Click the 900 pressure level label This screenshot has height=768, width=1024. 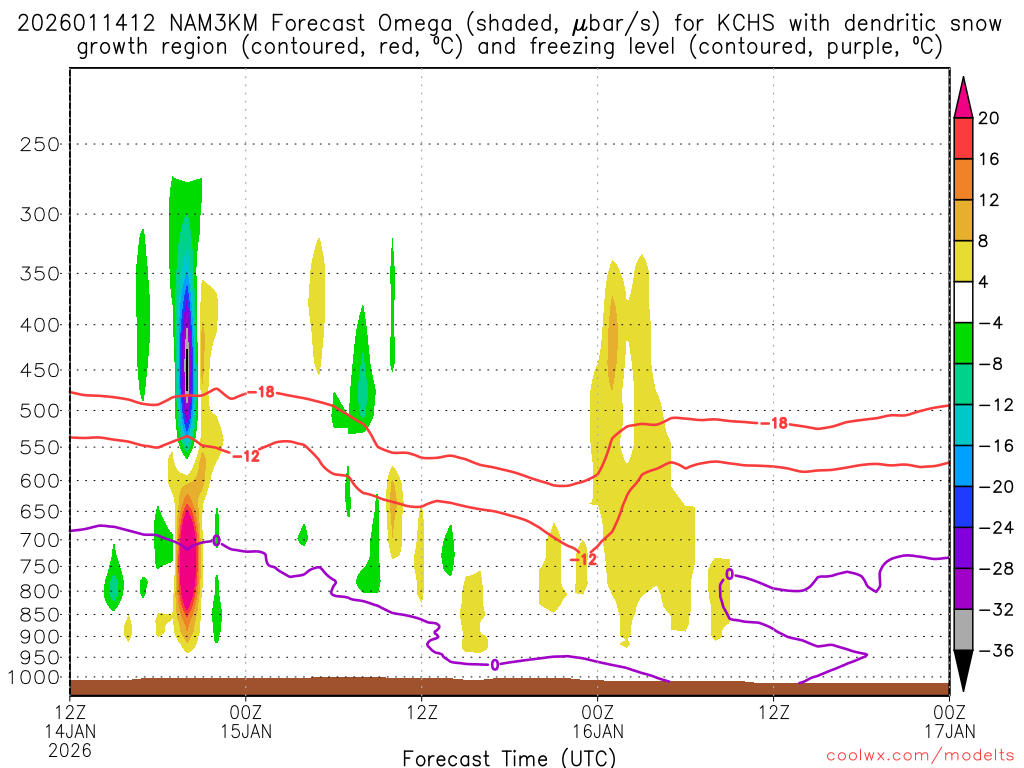coord(40,637)
